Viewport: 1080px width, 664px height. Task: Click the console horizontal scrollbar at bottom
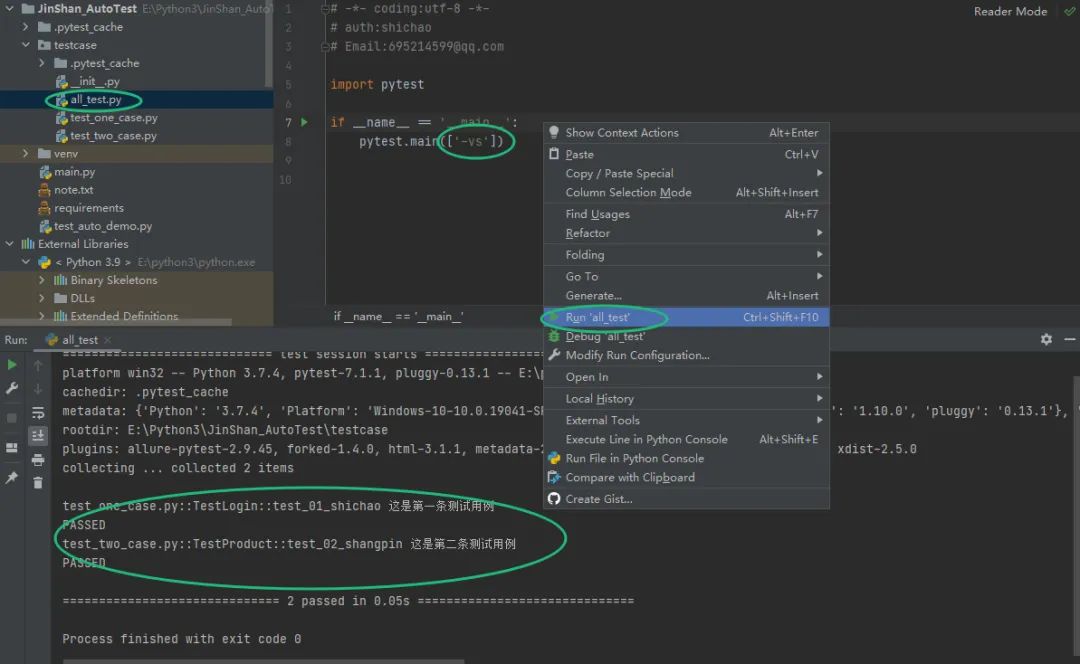264,661
